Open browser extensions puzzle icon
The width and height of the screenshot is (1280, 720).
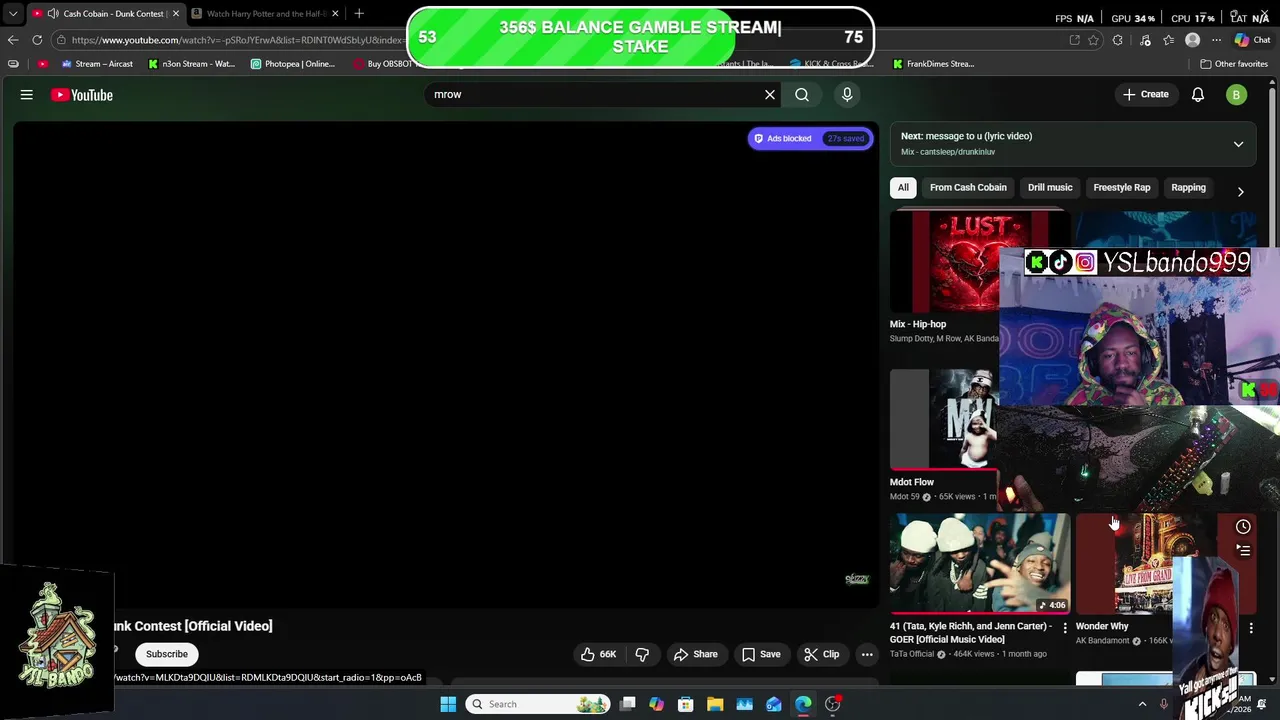click(x=1118, y=40)
